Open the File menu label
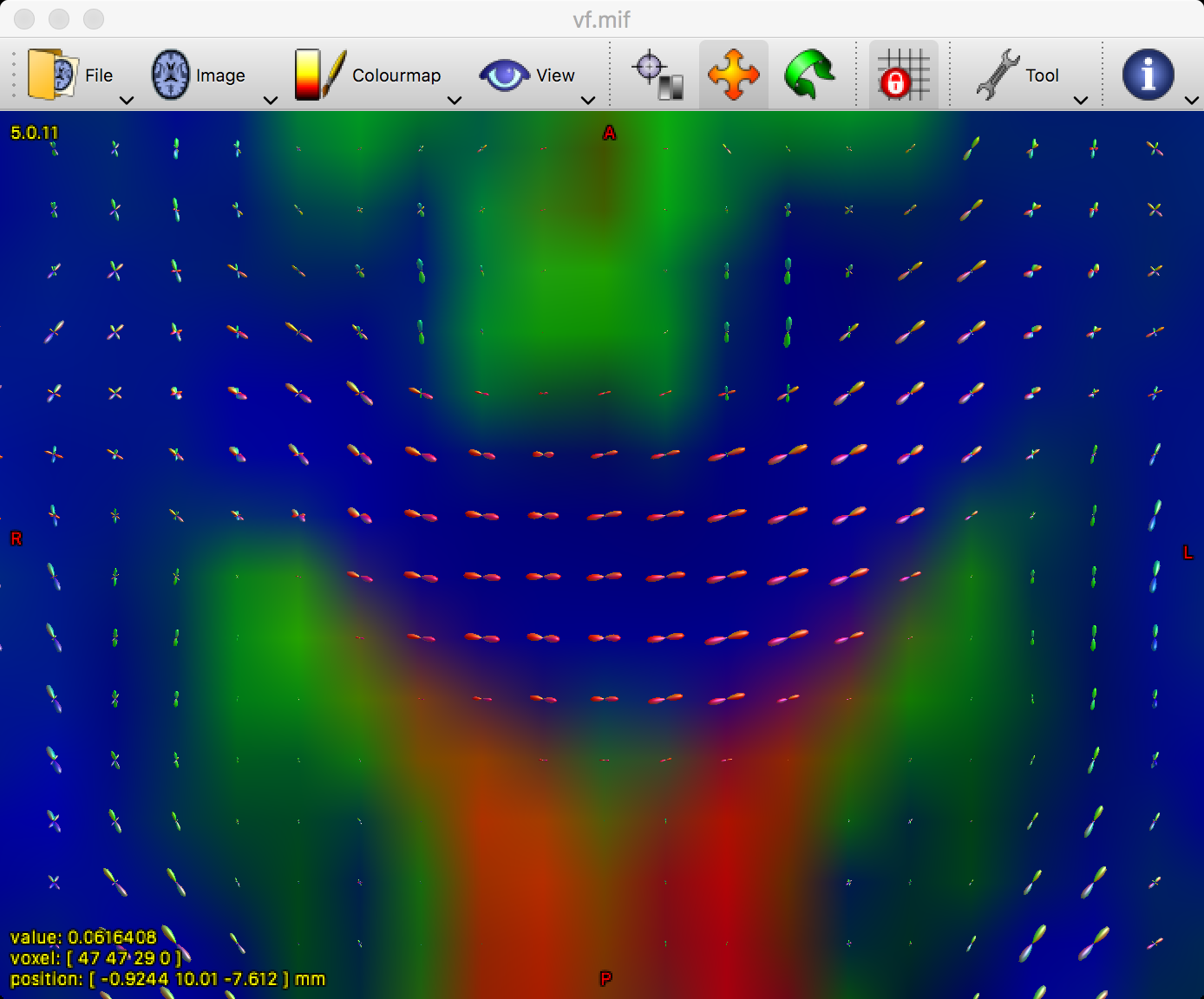This screenshot has height=999, width=1204. tap(99, 75)
